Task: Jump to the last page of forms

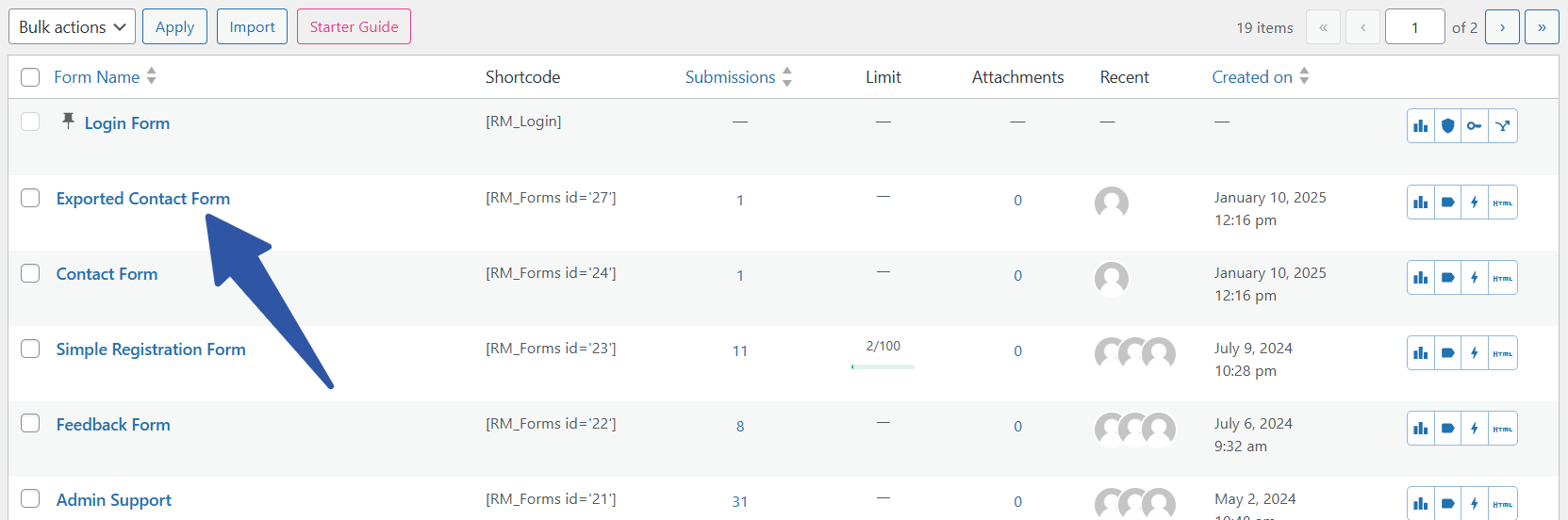Action: click(1542, 27)
